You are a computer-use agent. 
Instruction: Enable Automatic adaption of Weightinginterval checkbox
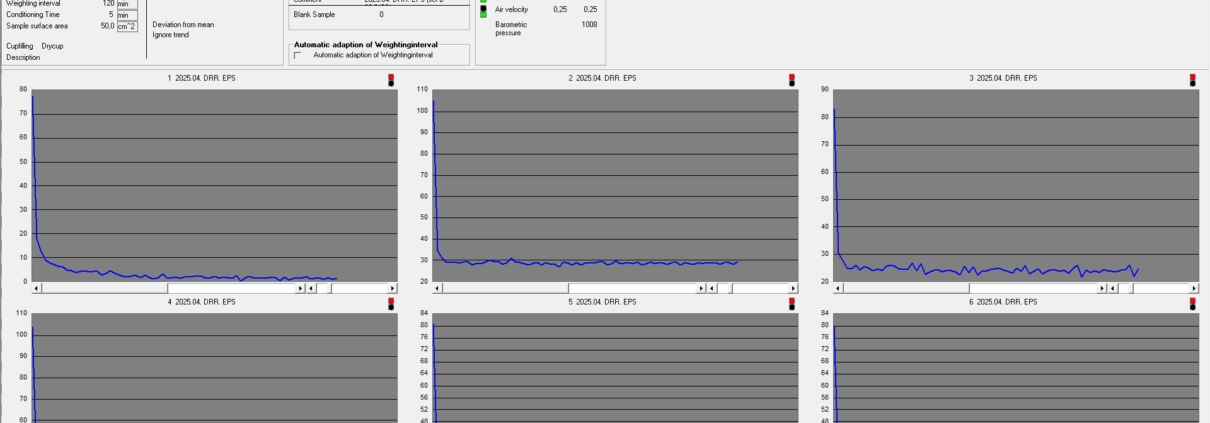pos(298,55)
